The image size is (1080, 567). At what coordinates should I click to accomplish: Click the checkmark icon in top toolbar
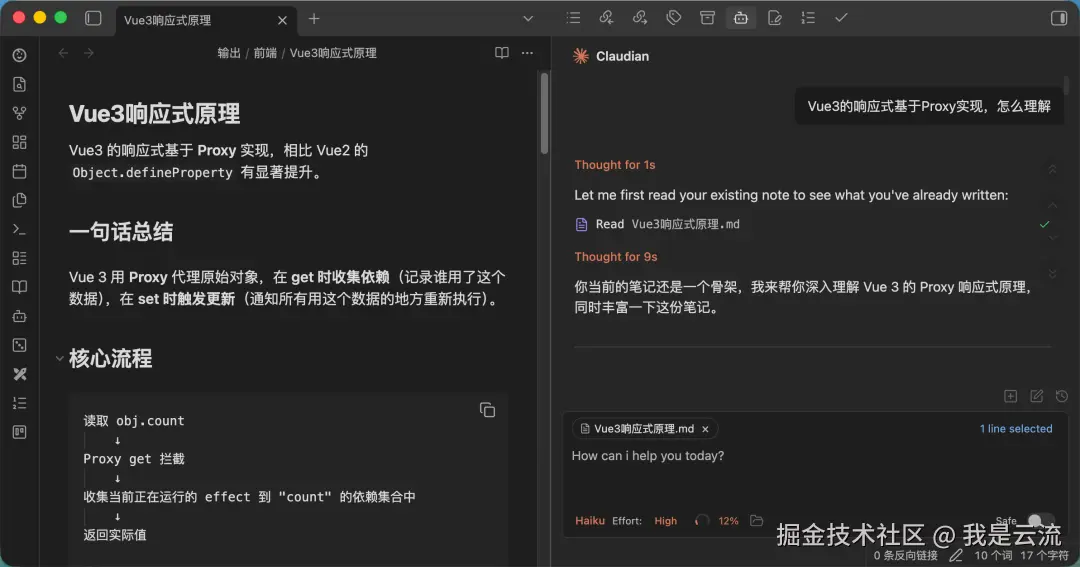841,19
